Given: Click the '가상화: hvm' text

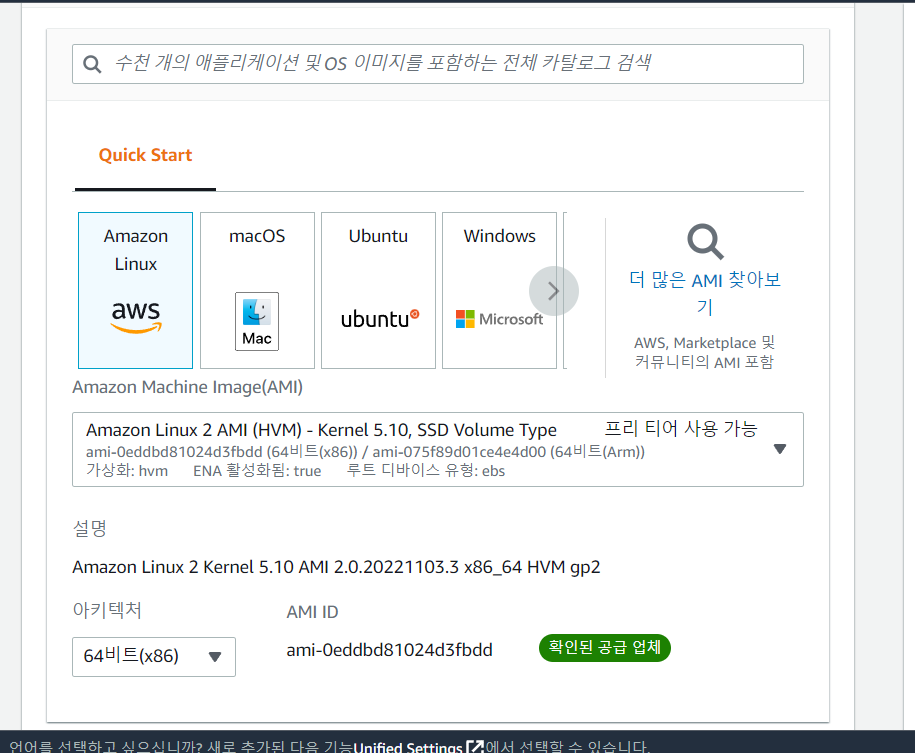Looking at the screenshot, I should (127, 470).
